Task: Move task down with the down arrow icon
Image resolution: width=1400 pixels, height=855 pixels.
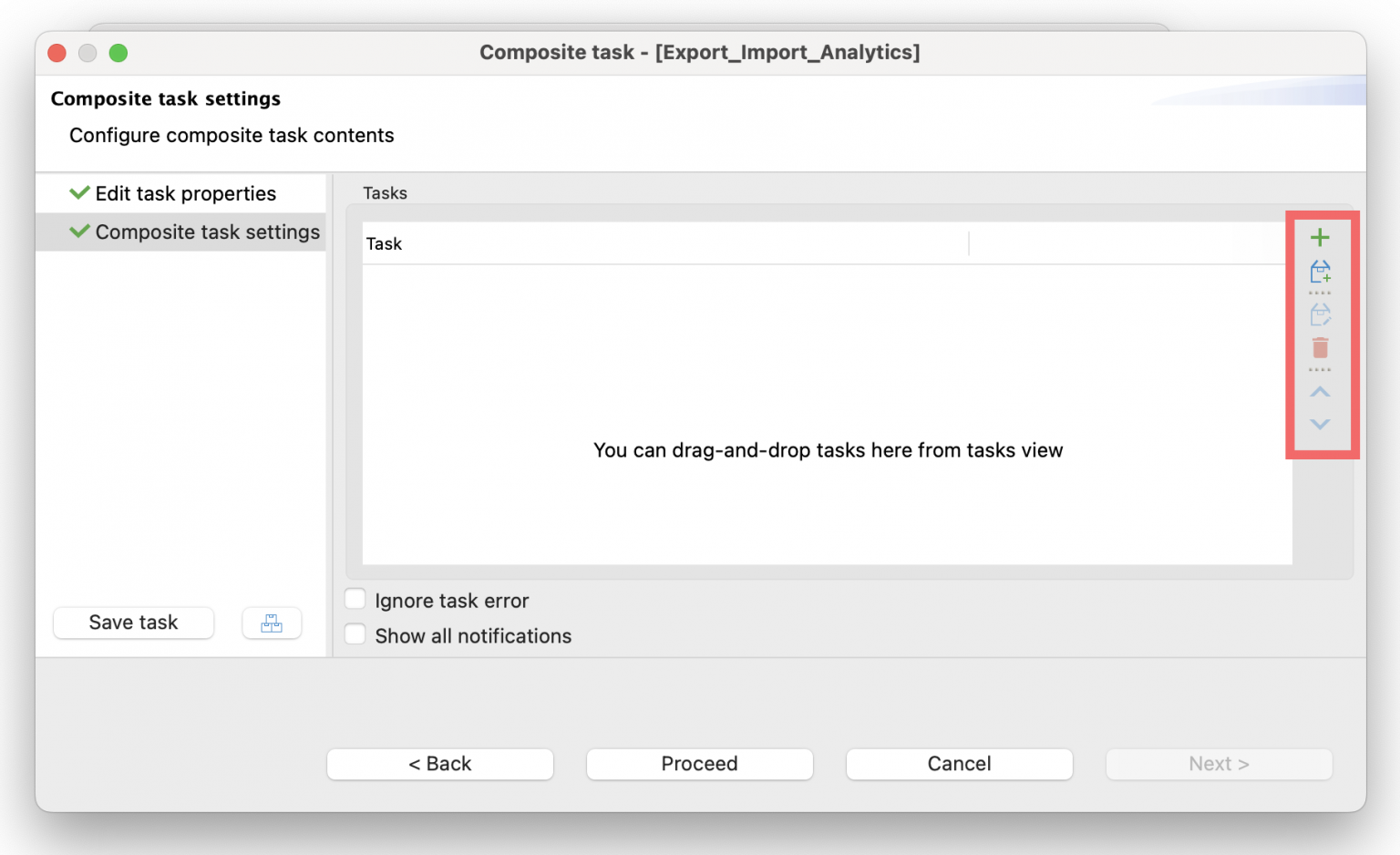Action: click(1320, 424)
